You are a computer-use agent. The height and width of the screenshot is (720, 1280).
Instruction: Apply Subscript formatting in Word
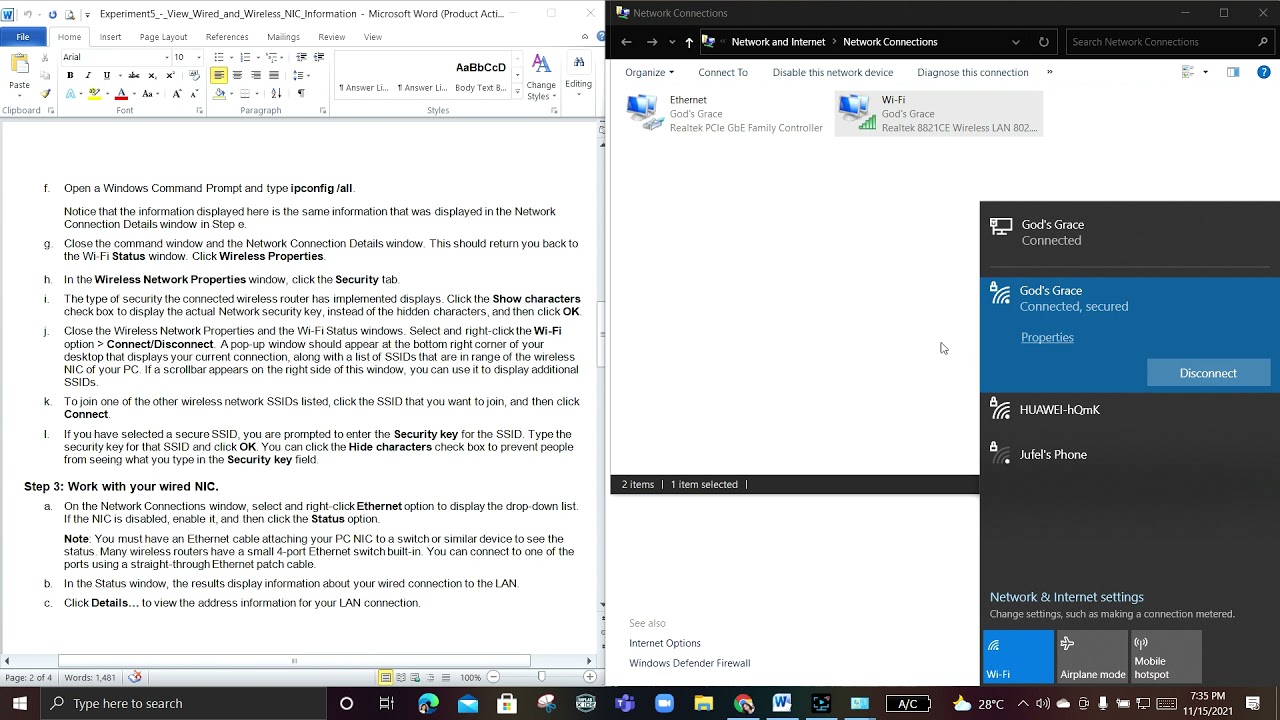151,75
